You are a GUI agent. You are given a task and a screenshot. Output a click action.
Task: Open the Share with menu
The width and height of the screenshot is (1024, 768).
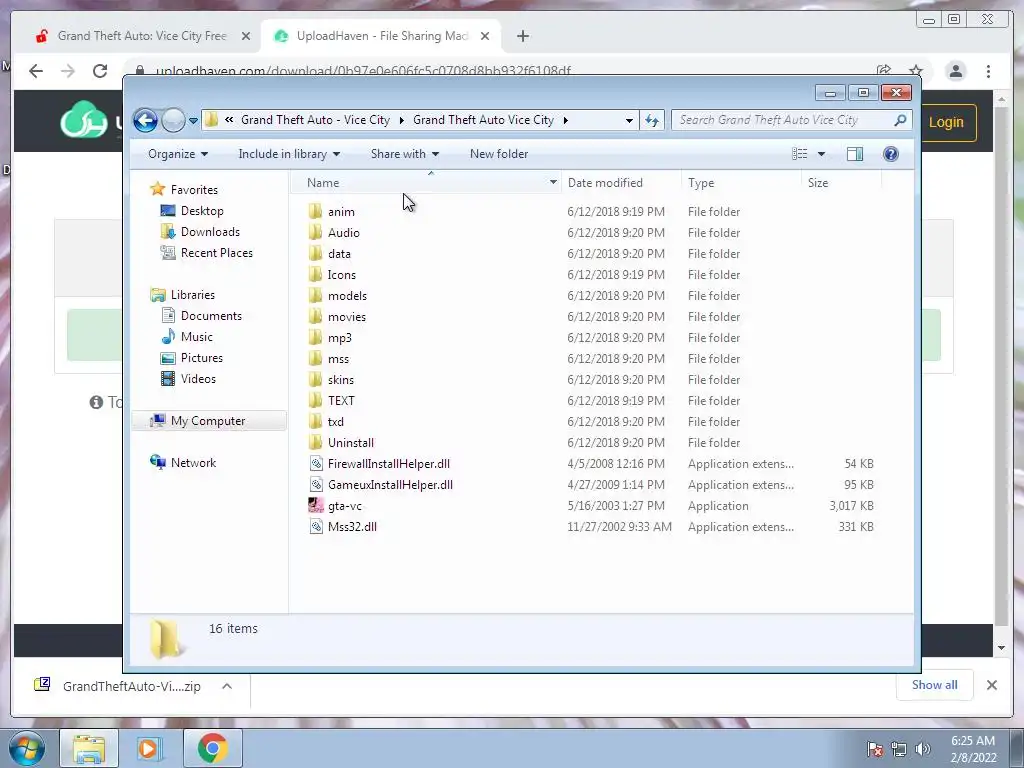[x=404, y=154]
